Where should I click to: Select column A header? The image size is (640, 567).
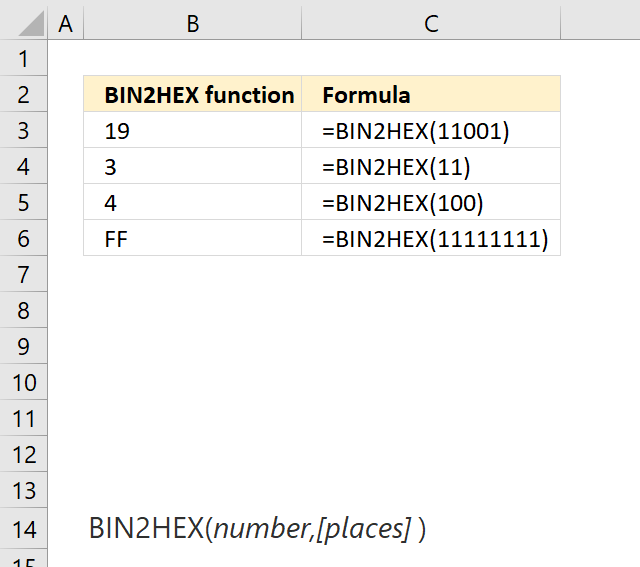point(66,23)
